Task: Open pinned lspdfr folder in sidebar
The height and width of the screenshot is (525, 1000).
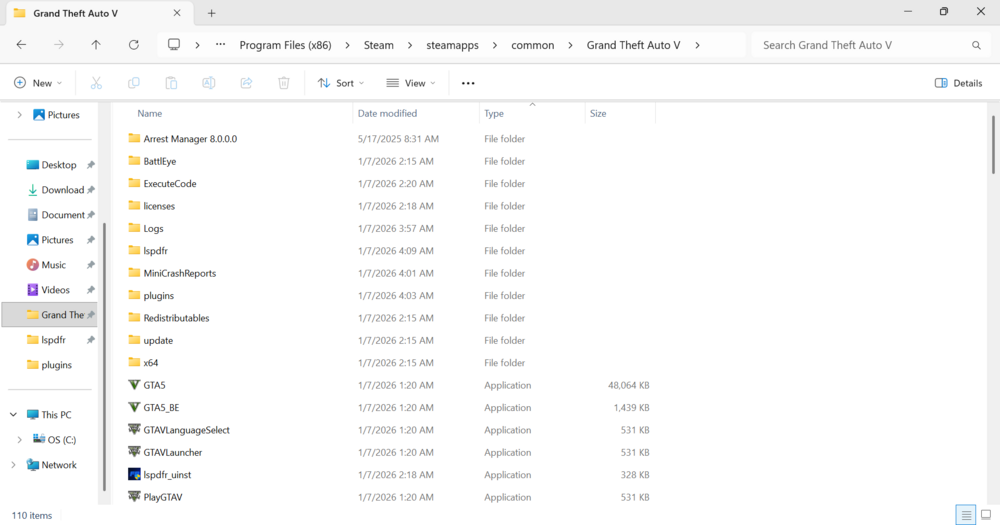Action: coord(53,339)
